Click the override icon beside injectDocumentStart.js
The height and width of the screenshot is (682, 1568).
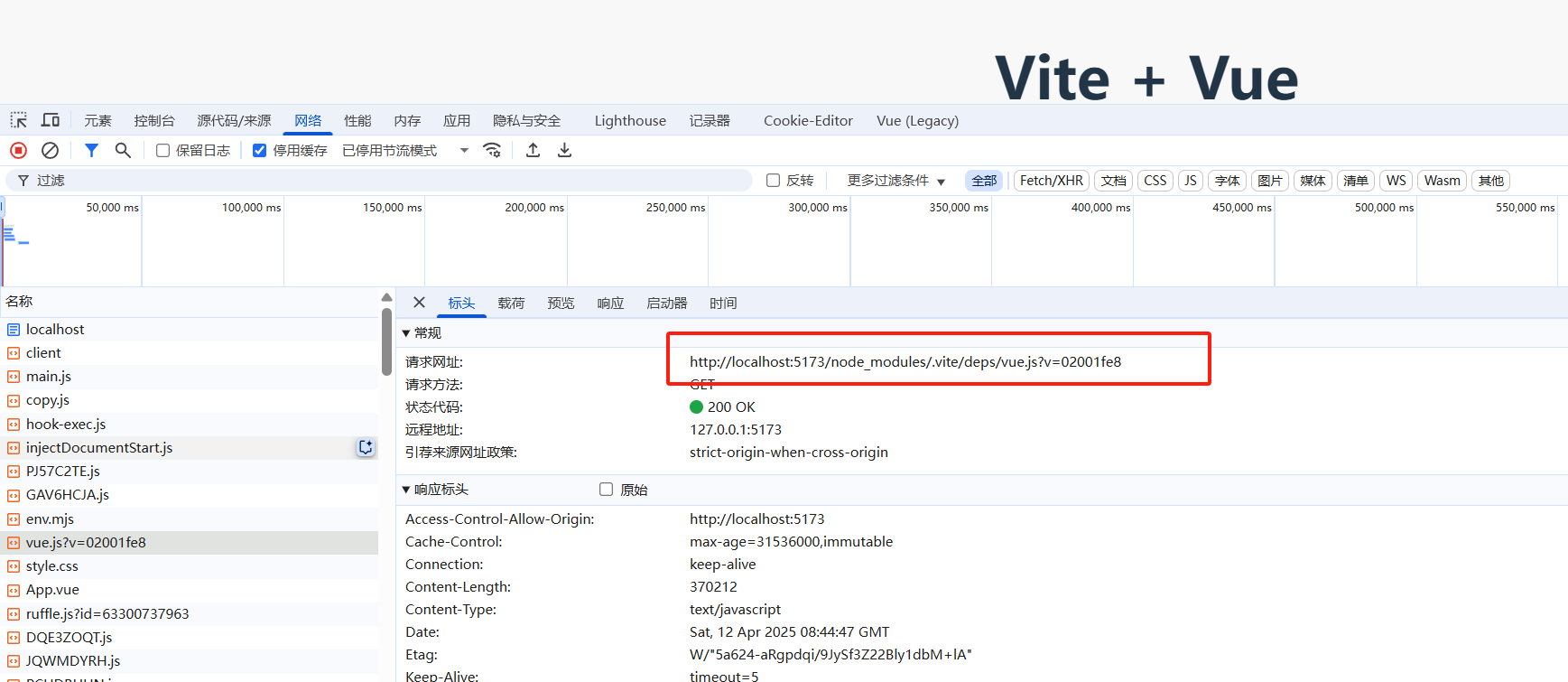pos(366,447)
